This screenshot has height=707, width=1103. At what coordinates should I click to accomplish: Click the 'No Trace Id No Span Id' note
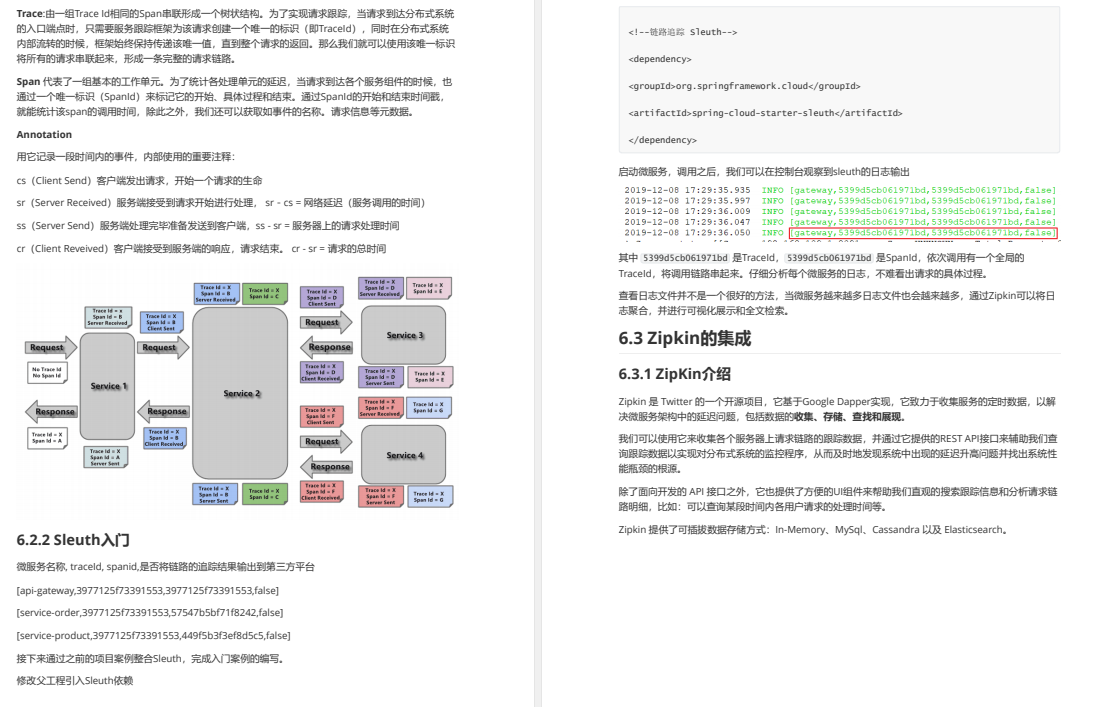[47, 373]
